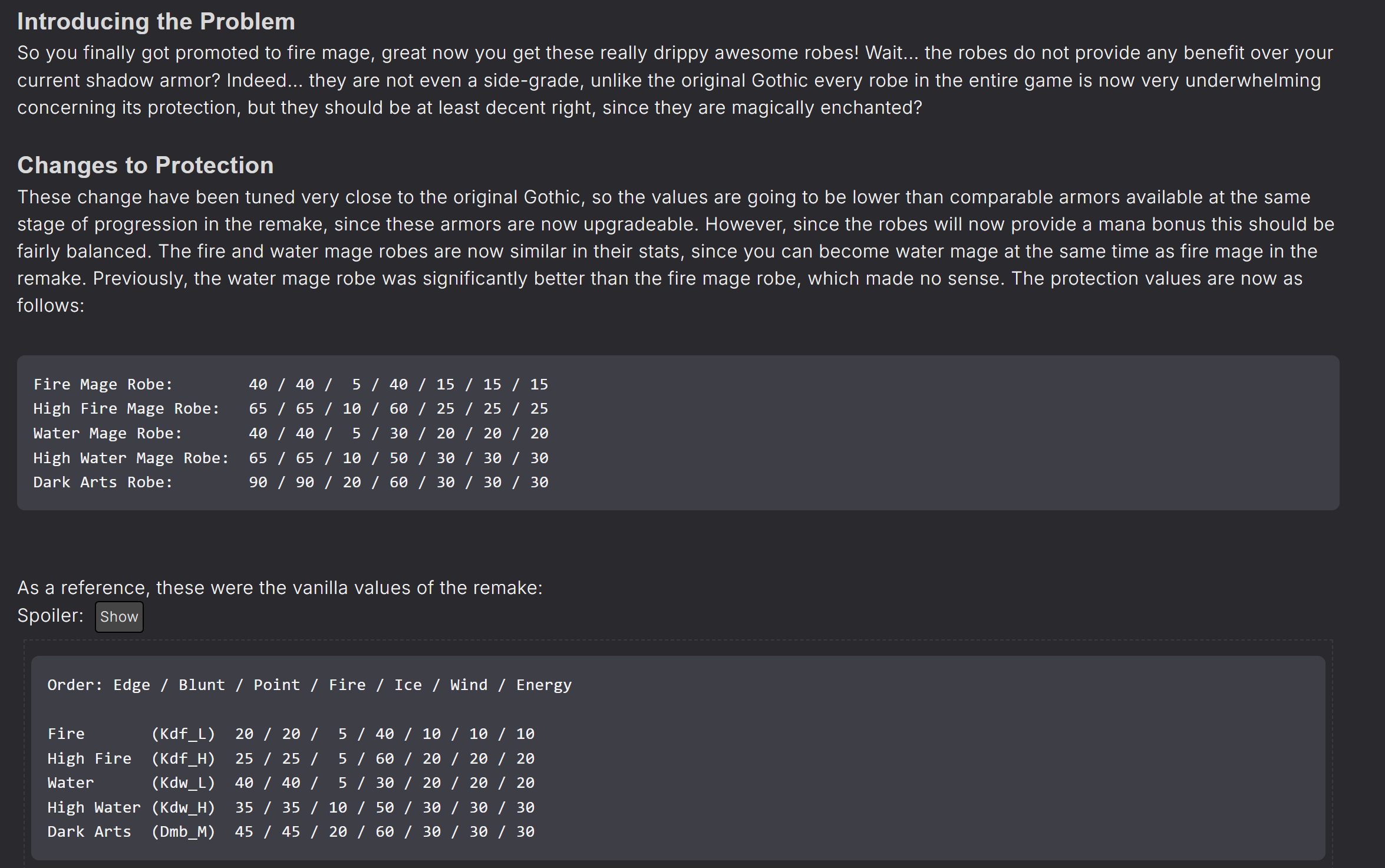
Task: Click the 'High Water (Kdw_H)' vanilla values row
Action: click(x=291, y=807)
